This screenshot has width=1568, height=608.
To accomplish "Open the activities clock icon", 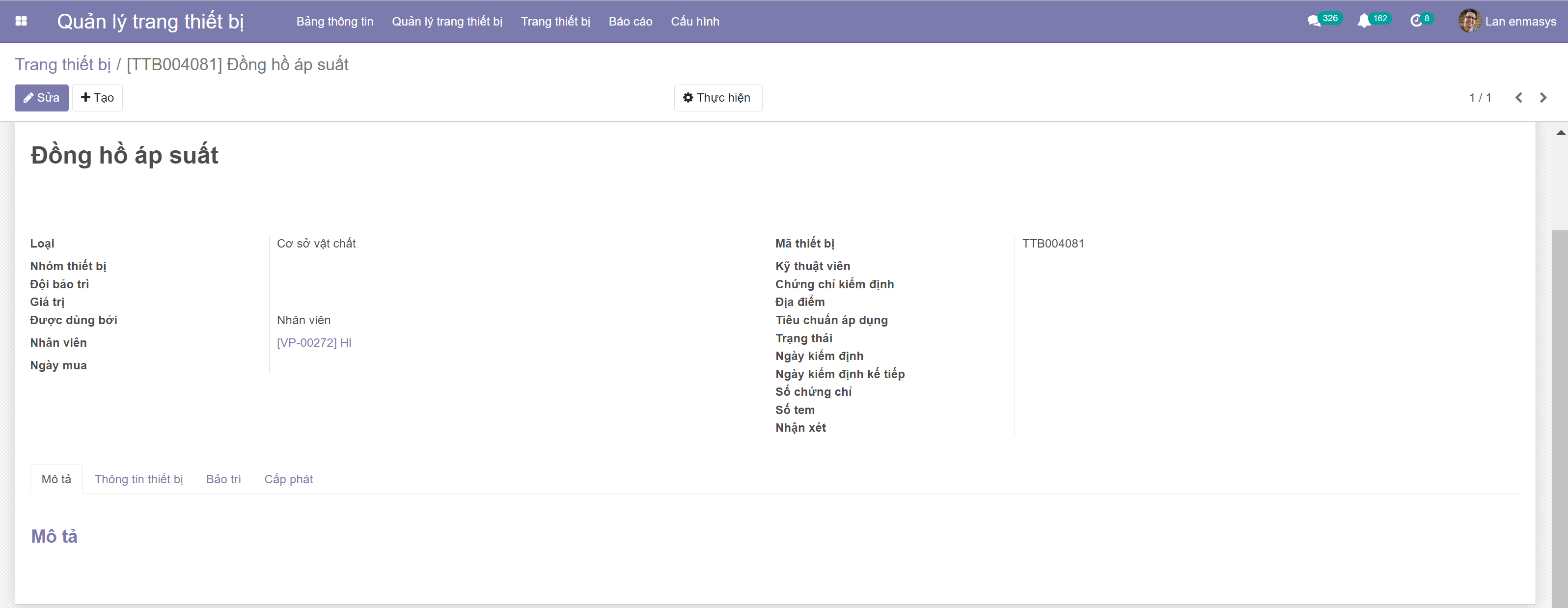I will point(1416,21).
